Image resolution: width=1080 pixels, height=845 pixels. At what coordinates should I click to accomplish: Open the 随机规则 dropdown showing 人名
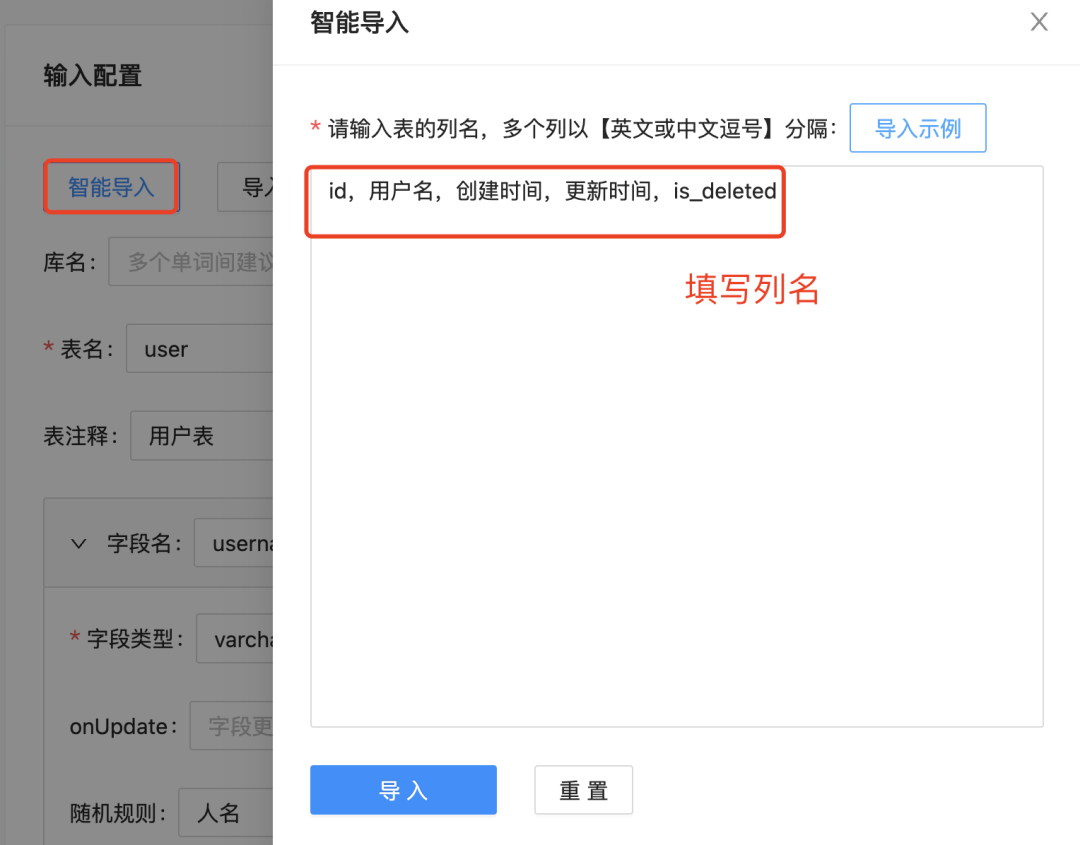click(225, 813)
